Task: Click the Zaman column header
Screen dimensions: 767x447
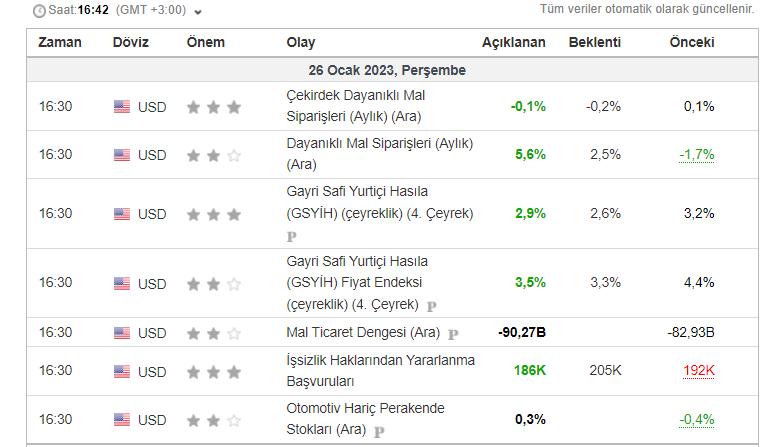Action: click(60, 43)
